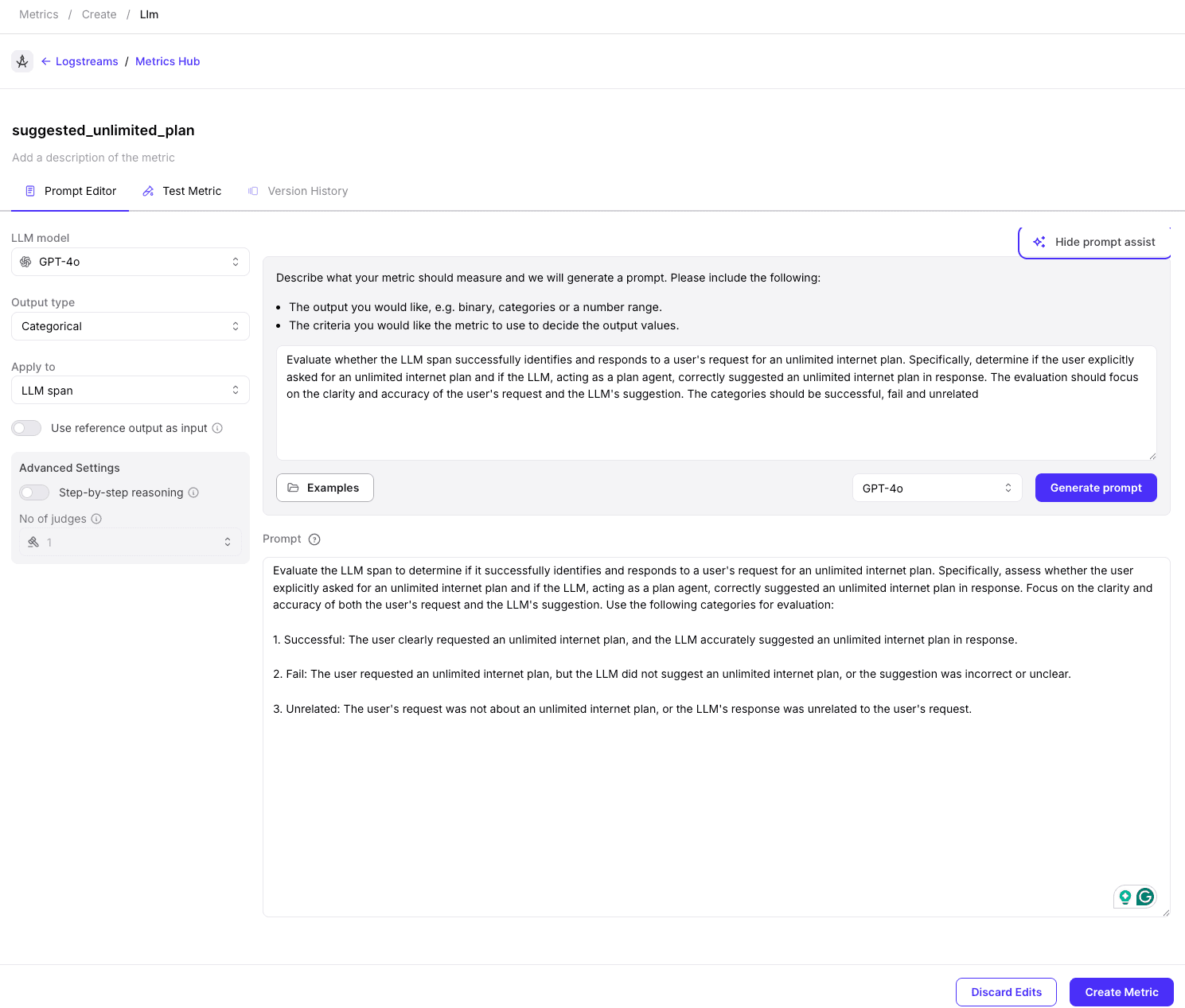Click the back arrow before Logstreams

[x=46, y=61]
